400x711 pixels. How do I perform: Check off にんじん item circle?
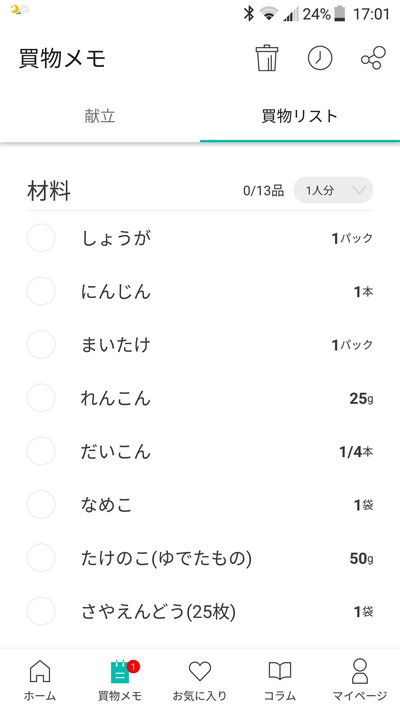(41, 291)
